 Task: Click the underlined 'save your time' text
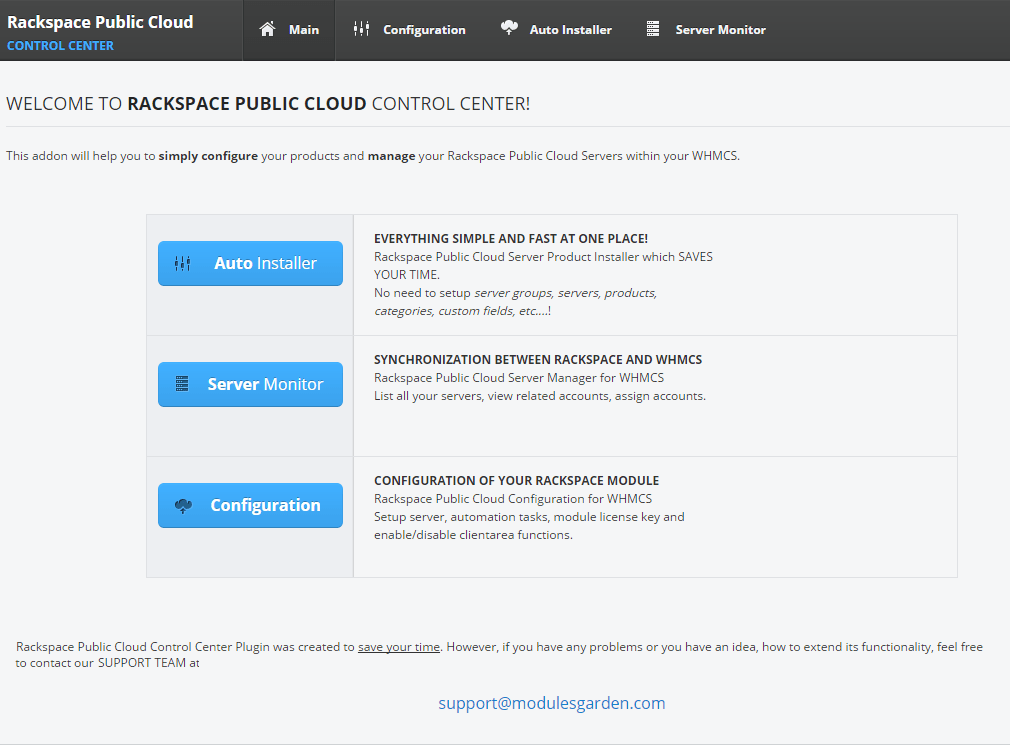pos(399,646)
